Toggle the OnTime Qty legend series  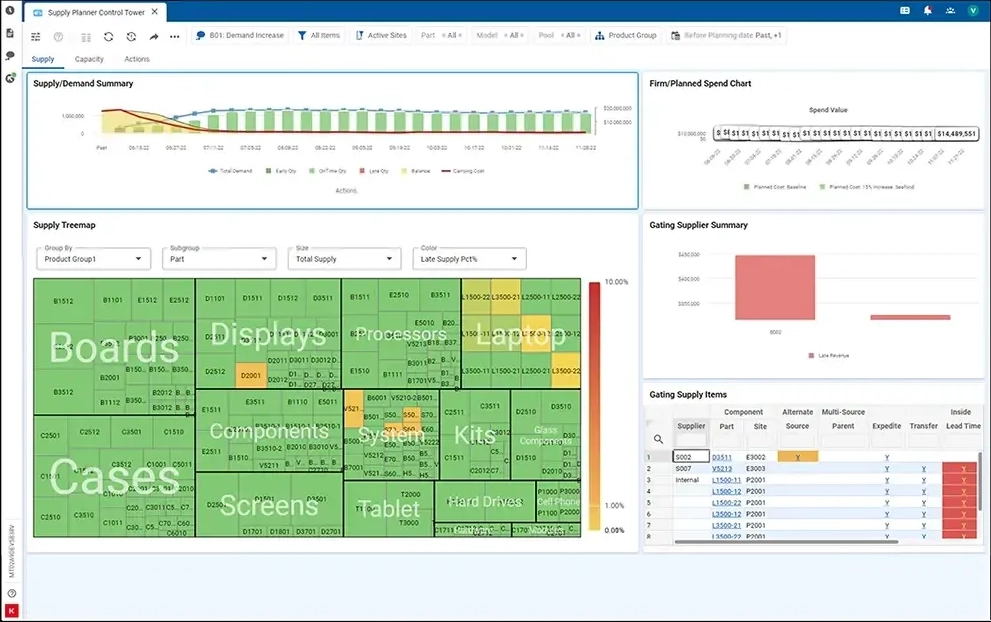click(327, 171)
